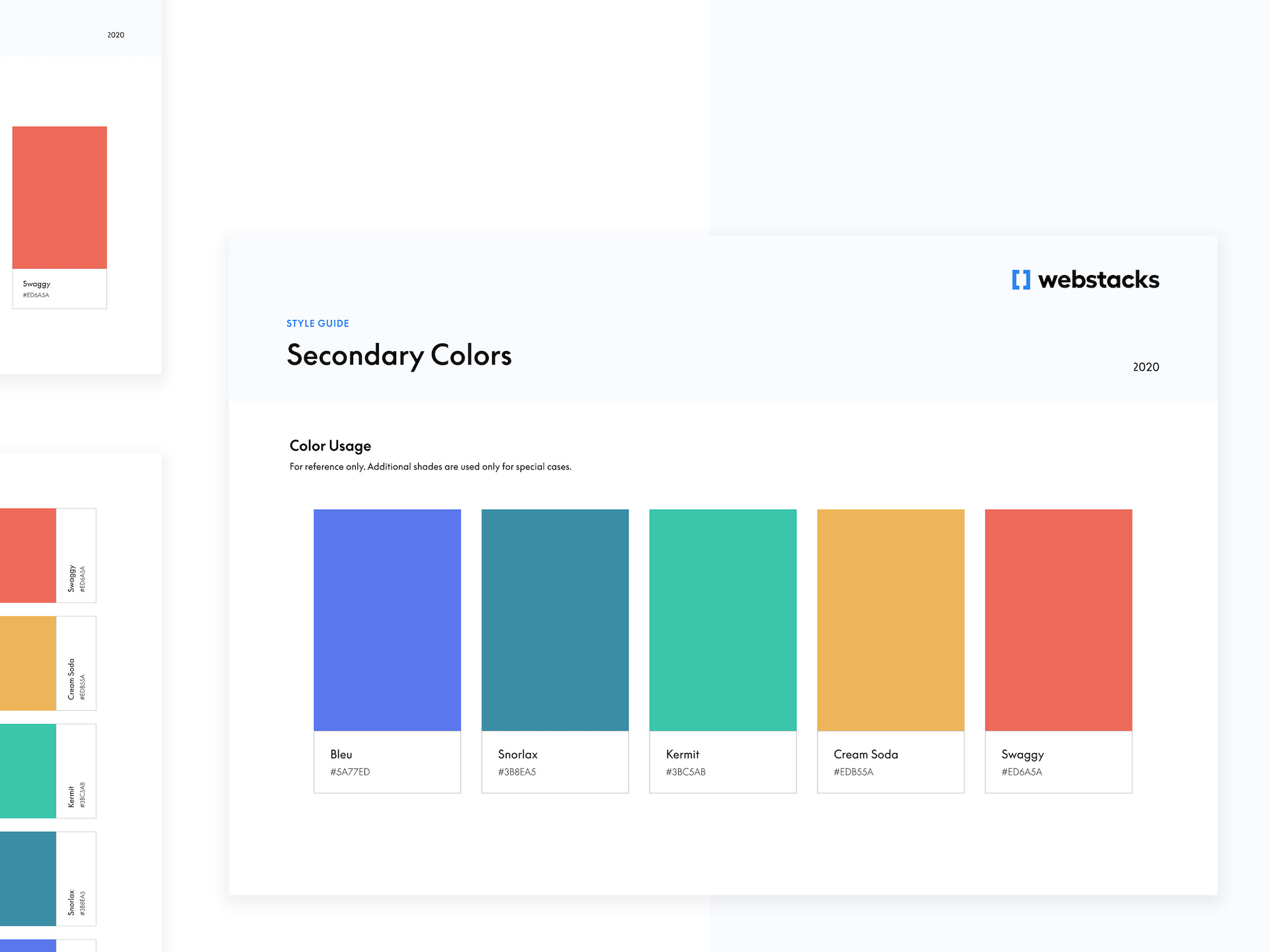Select the Swaggy card thumbnail in sidebar

28,555
